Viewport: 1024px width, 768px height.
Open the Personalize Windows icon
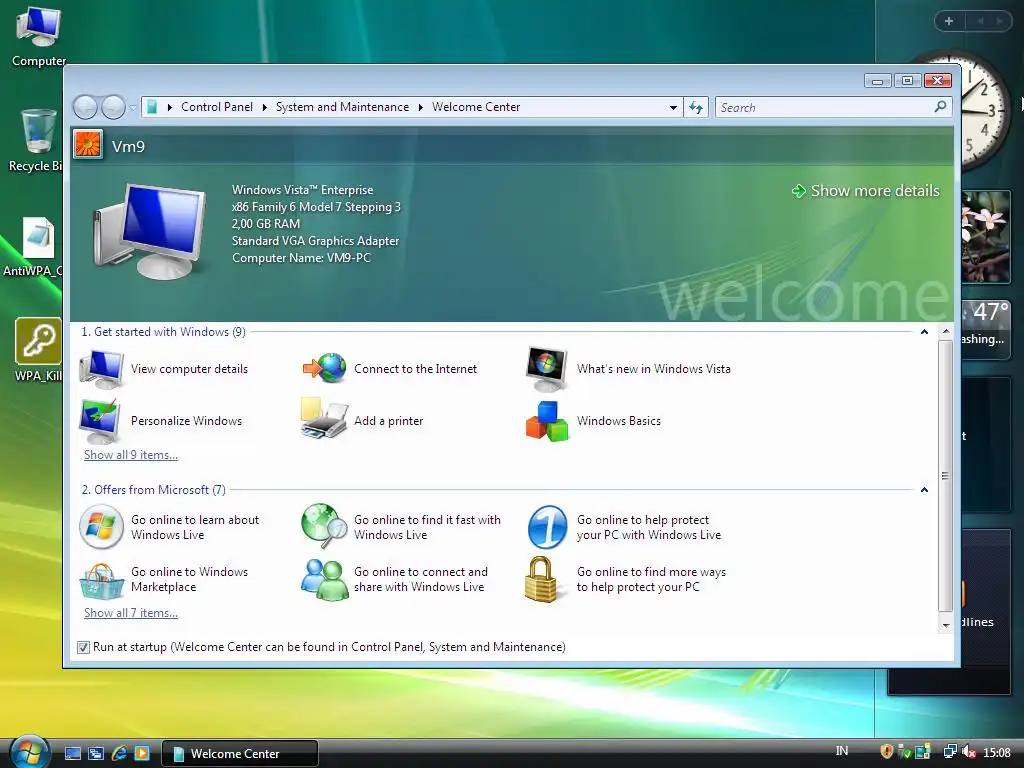[x=100, y=421]
